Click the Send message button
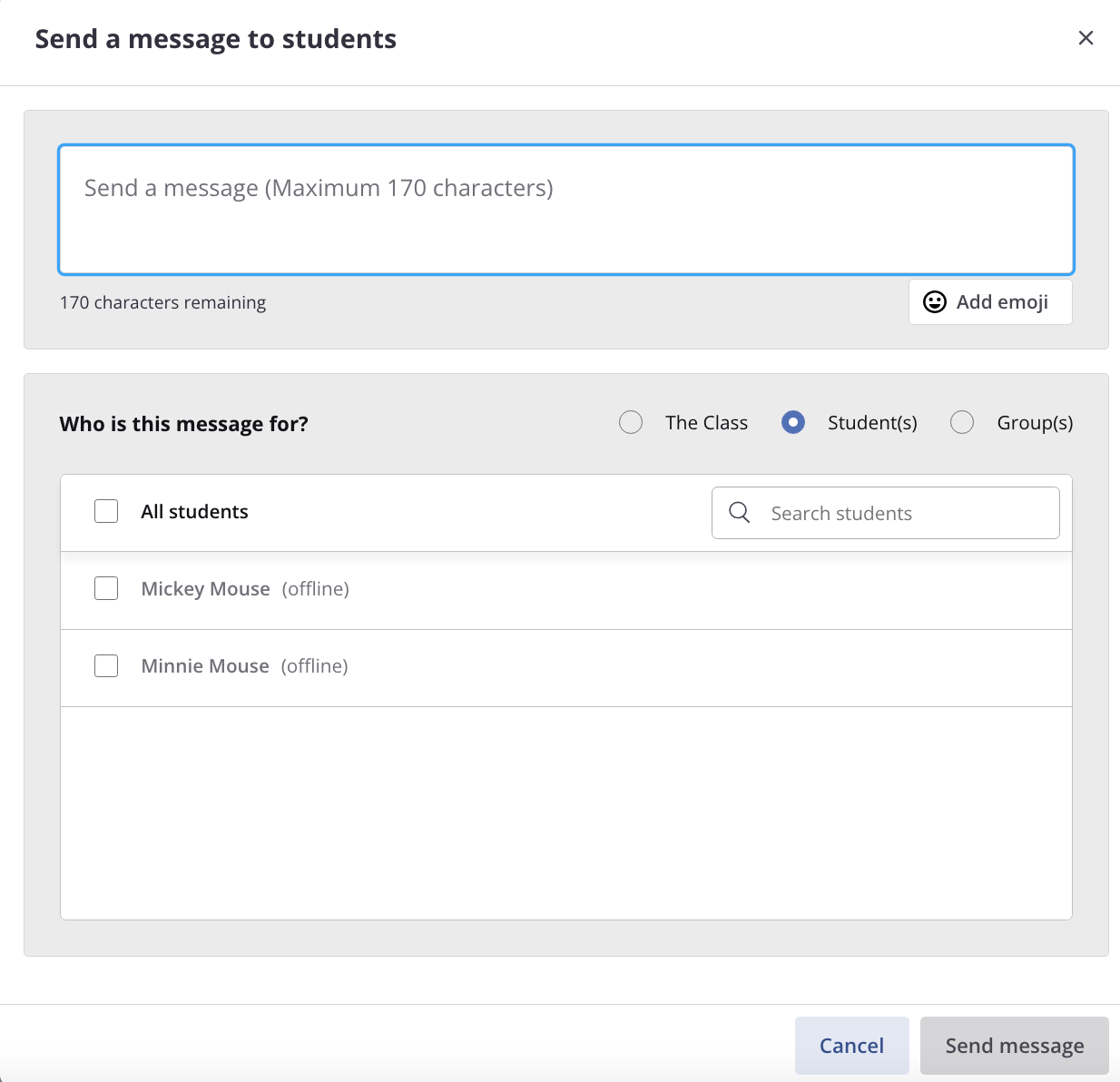Screen dimensions: 1120x1082 pos(1015,1046)
